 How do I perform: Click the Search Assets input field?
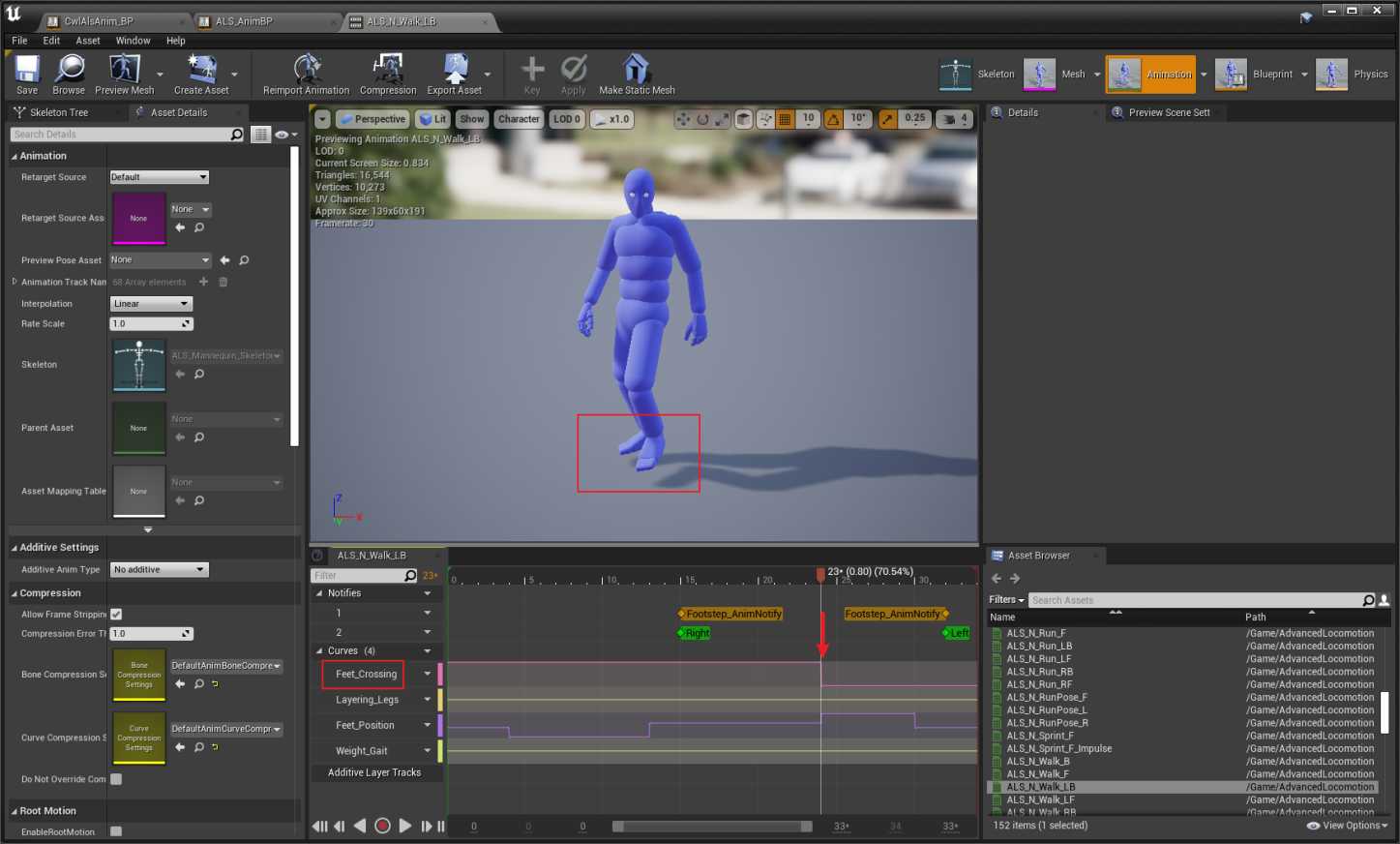pyautogui.click(x=1203, y=600)
